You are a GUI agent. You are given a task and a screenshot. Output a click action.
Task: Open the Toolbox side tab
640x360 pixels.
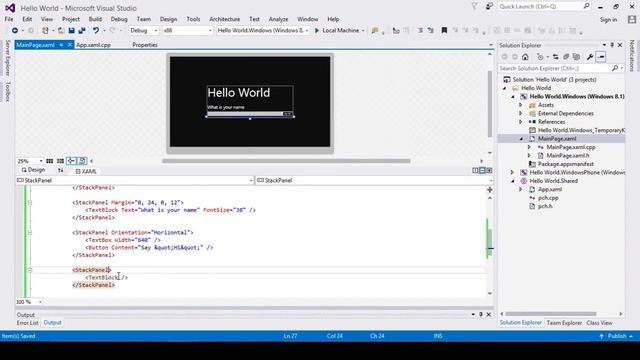click(x=7, y=91)
